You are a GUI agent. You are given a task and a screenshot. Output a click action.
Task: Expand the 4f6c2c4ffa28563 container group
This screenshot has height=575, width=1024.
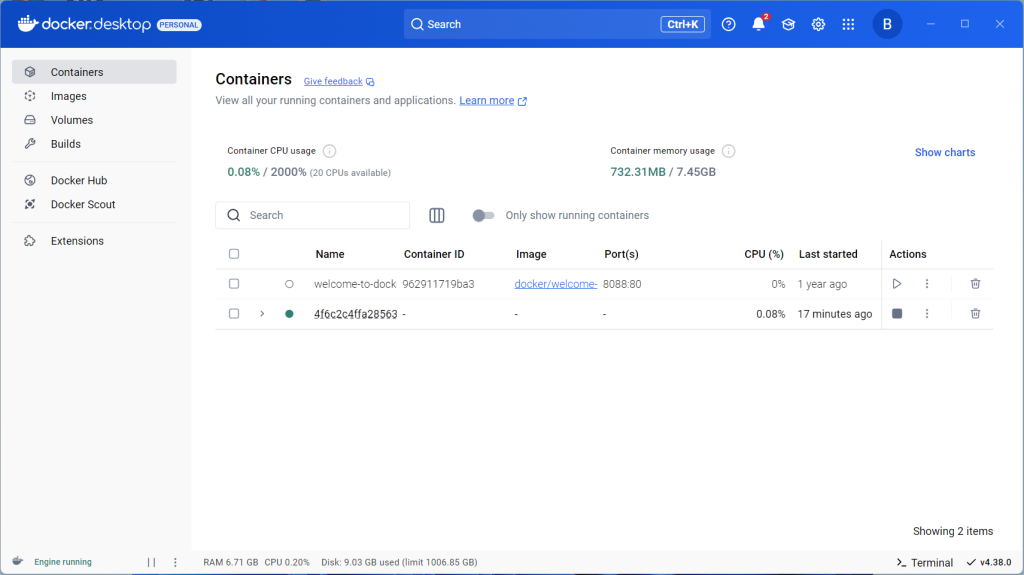click(262, 314)
